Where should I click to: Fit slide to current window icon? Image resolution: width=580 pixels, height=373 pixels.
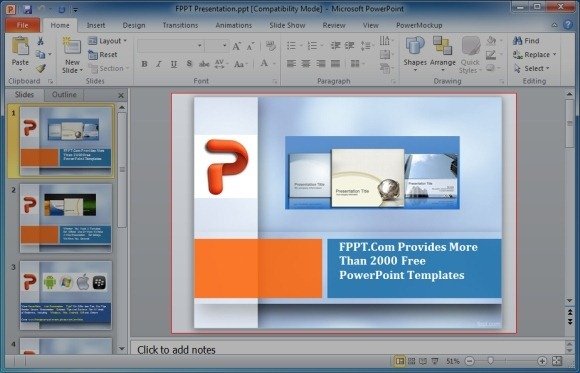point(557,361)
